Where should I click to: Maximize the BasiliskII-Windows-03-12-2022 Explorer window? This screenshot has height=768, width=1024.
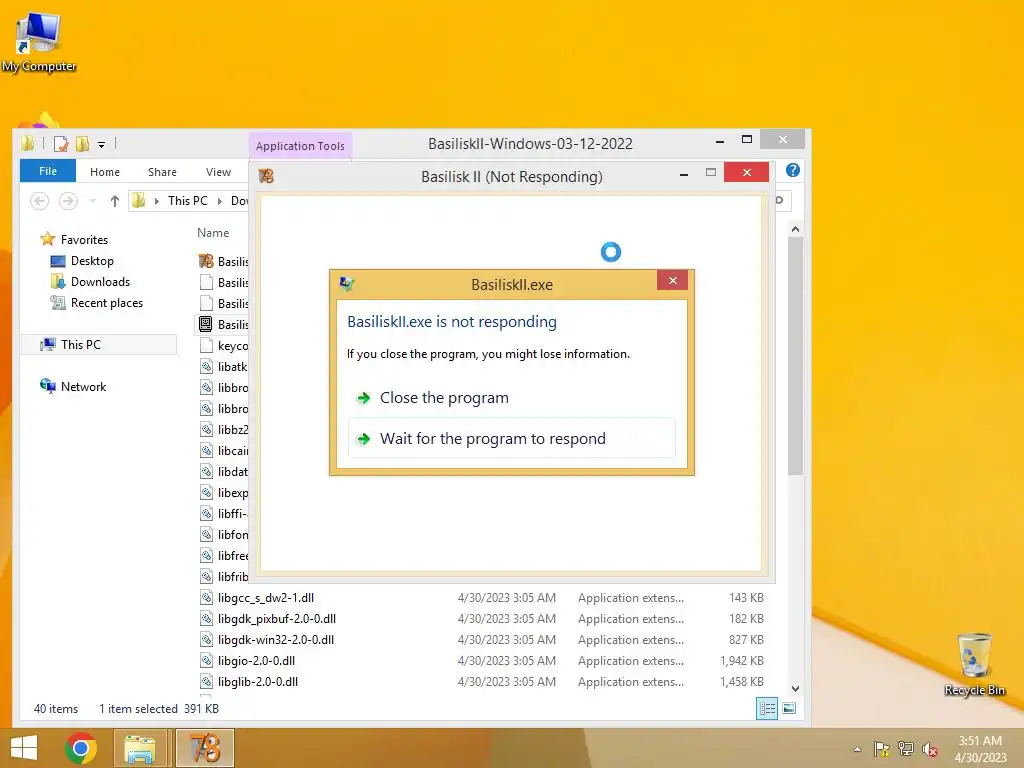[x=747, y=139]
